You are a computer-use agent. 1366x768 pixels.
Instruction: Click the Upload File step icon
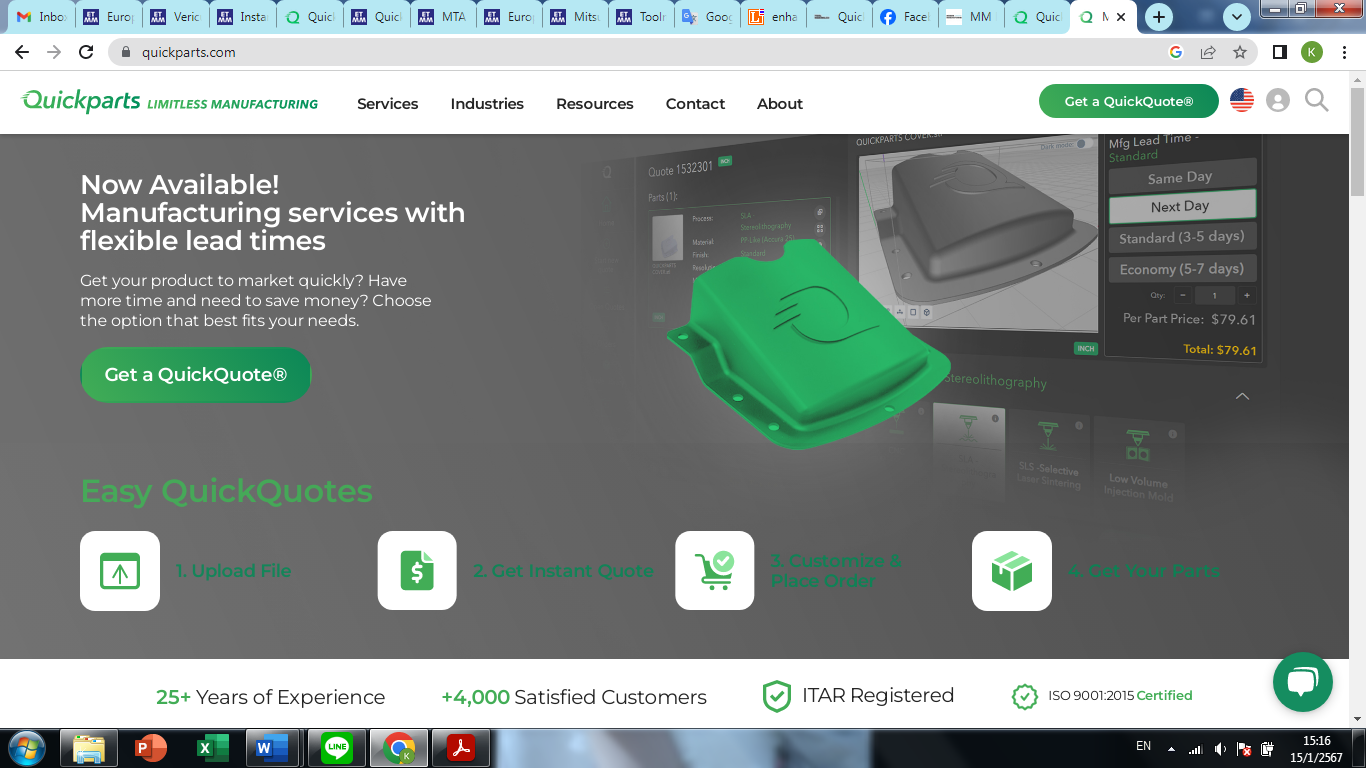pos(120,571)
